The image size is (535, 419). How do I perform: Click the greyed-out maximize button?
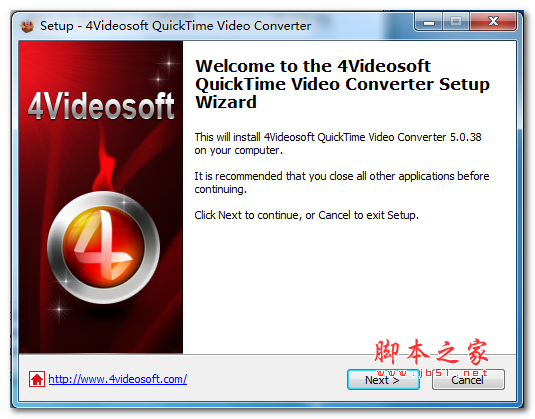click(x=456, y=22)
